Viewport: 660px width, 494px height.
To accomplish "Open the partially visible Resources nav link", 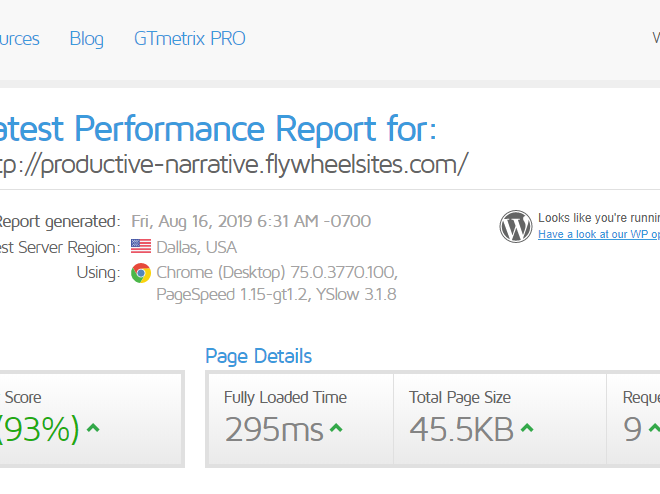I will [x=19, y=39].
